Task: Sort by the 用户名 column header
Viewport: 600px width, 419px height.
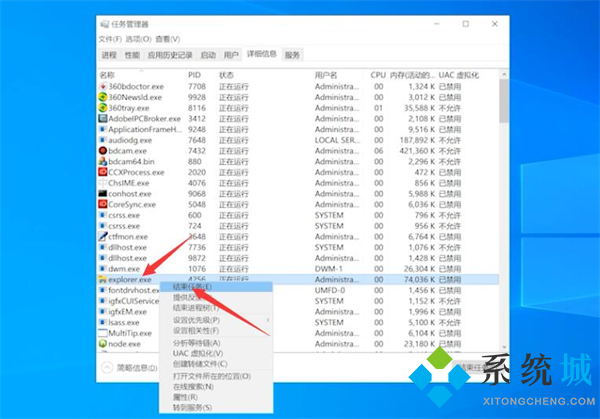Action: click(326, 75)
